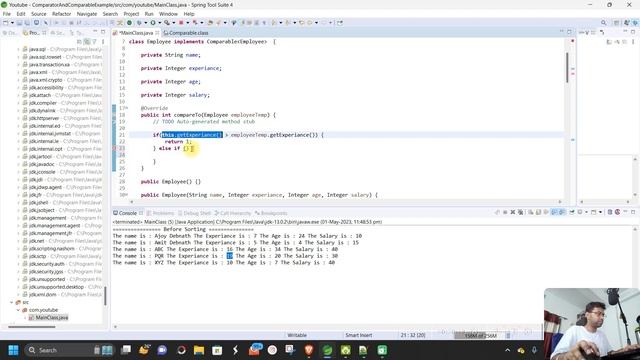Click the green Debug bug icon

139,23
